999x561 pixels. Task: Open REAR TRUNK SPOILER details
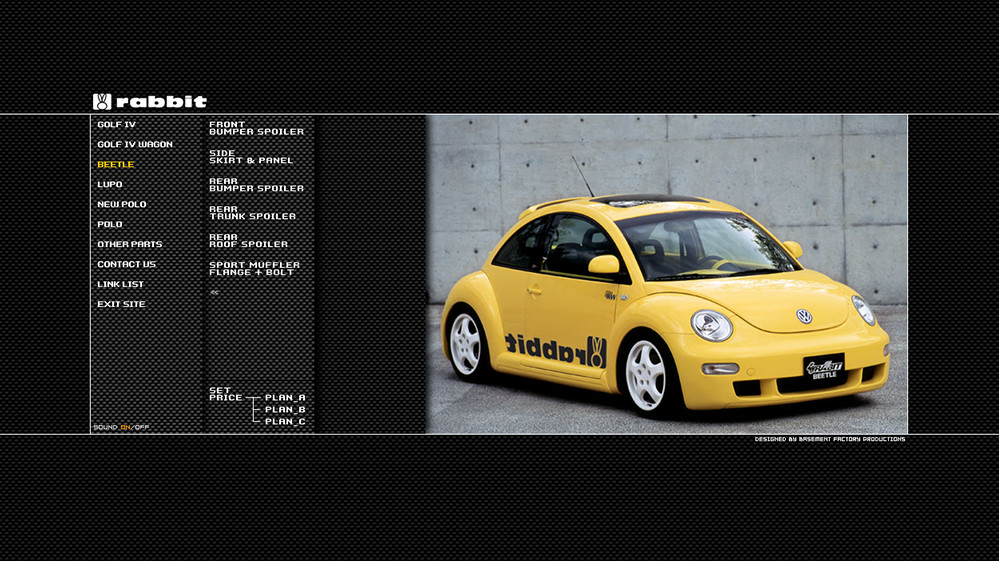coord(253,213)
